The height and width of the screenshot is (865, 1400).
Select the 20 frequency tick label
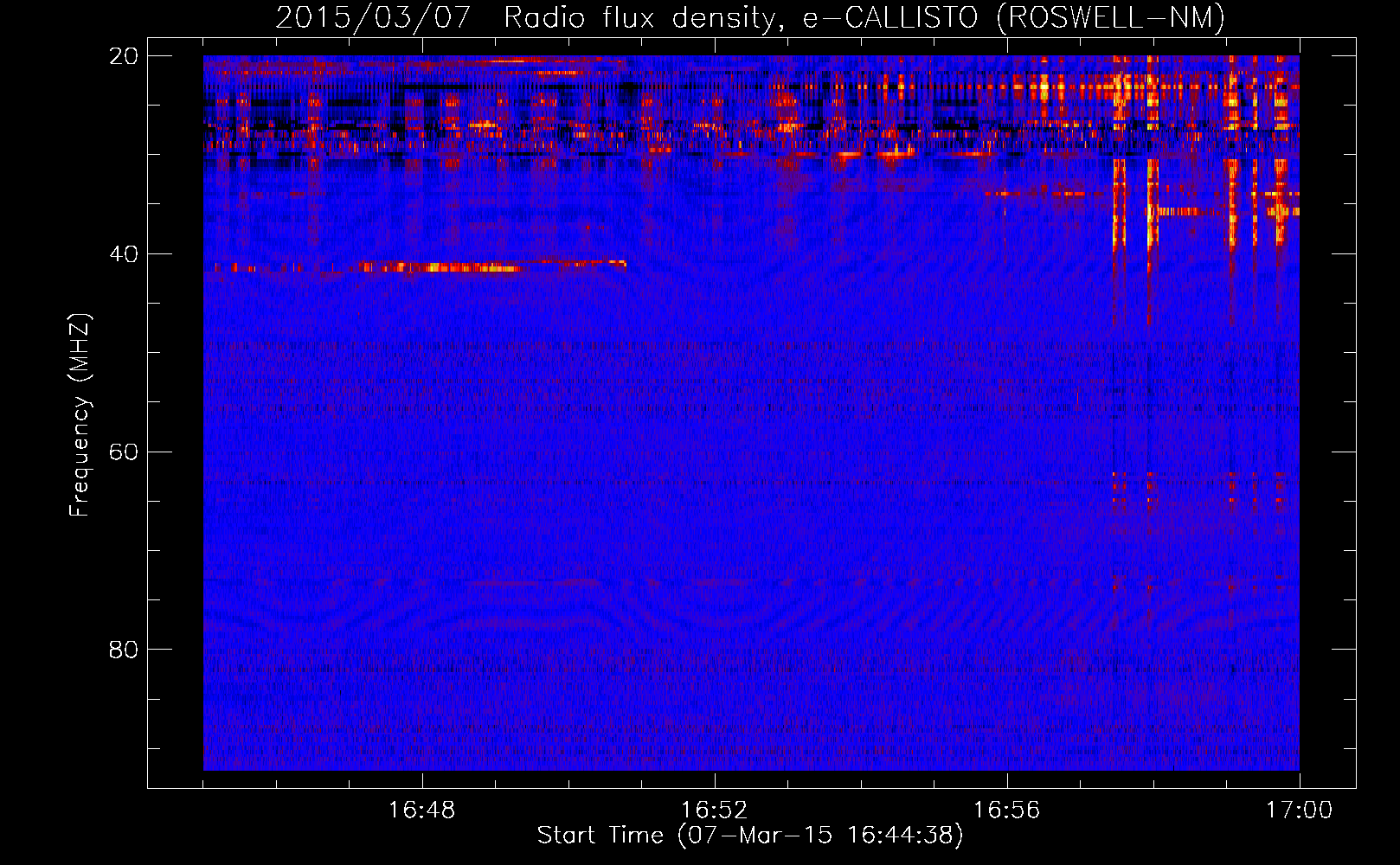(124, 56)
